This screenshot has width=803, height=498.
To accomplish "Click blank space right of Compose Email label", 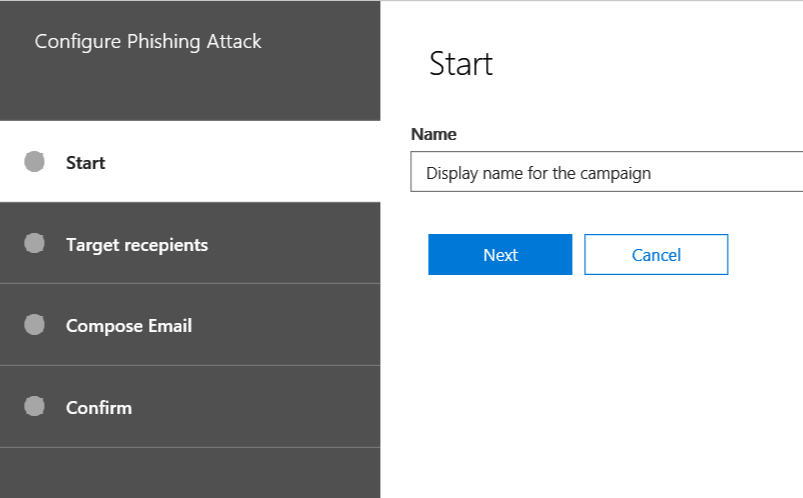I will (x=290, y=326).
